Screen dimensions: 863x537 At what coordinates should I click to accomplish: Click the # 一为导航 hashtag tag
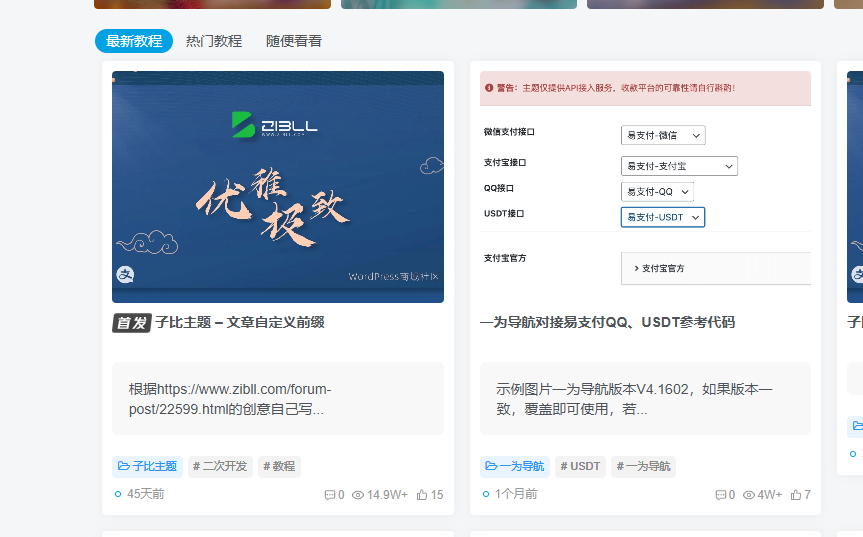click(643, 467)
